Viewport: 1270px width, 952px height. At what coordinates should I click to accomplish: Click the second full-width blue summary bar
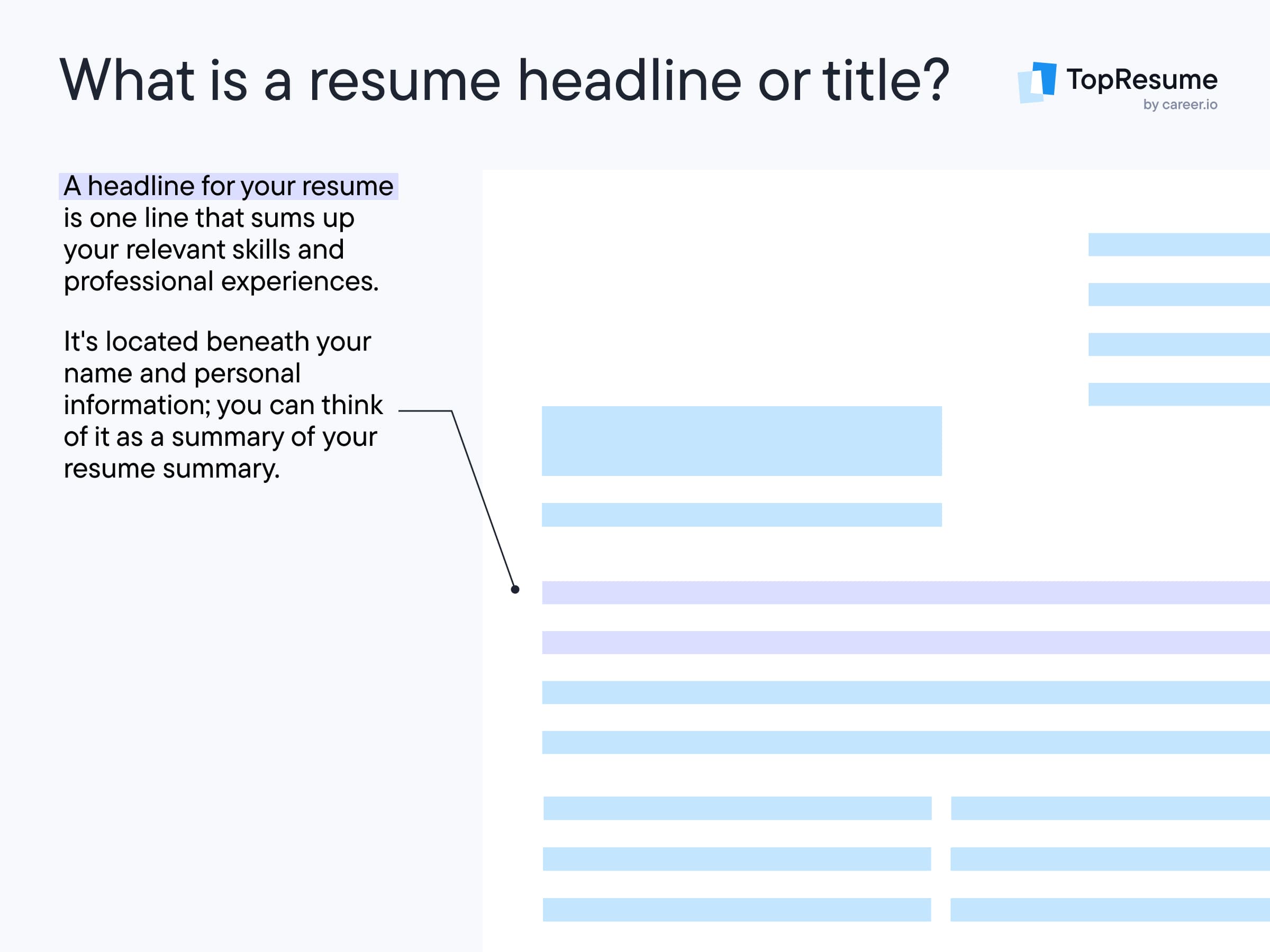click(905, 742)
